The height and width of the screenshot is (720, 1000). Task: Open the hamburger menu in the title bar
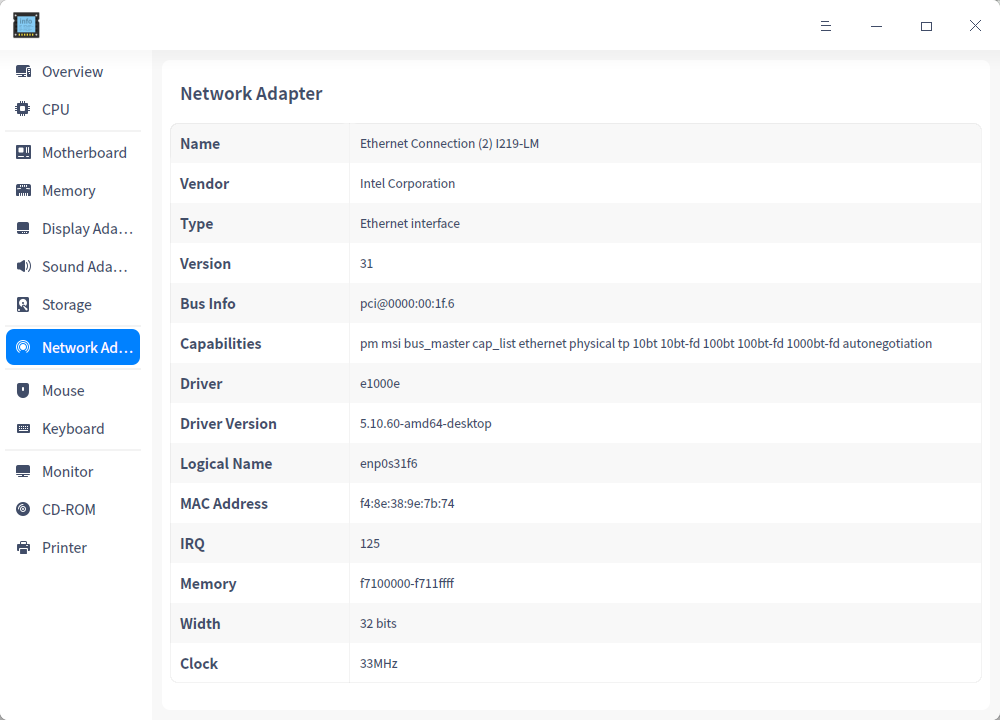[826, 26]
